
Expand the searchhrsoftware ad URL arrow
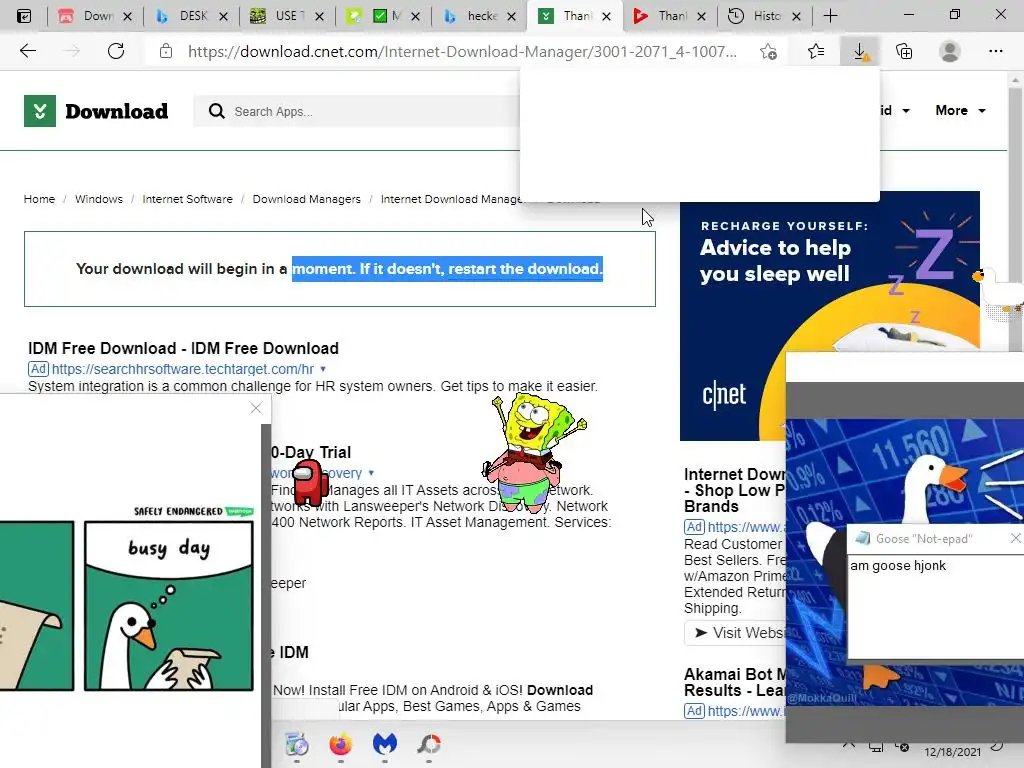(323, 369)
